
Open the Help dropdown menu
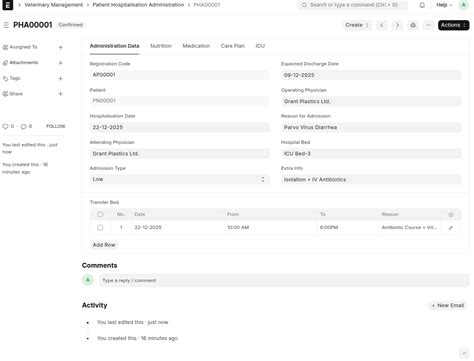coord(444,5)
